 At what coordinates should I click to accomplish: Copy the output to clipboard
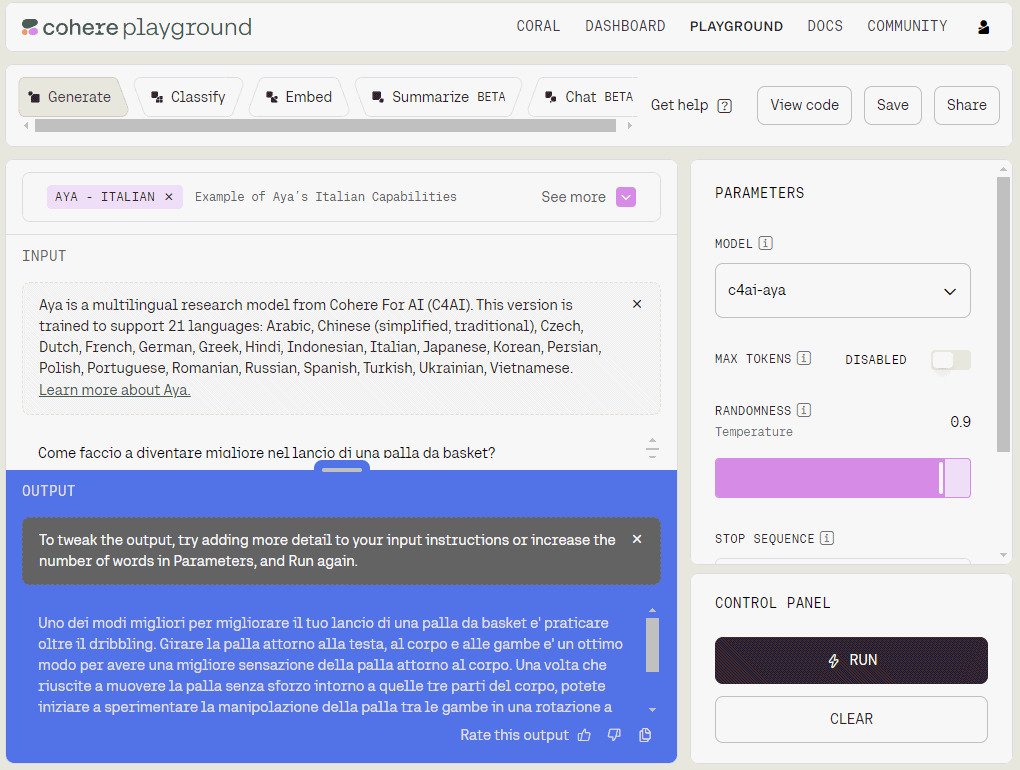[x=645, y=735]
